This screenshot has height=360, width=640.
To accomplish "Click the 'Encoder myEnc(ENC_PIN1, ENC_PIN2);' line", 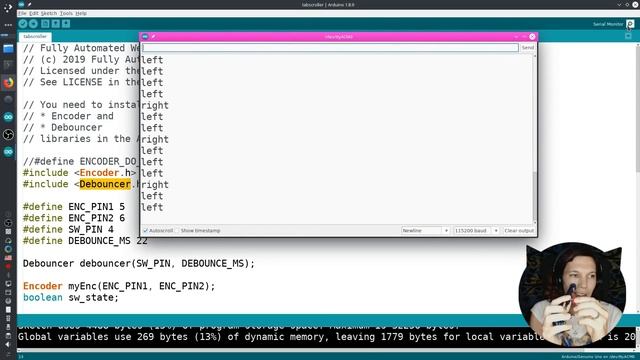I will tap(119, 286).
